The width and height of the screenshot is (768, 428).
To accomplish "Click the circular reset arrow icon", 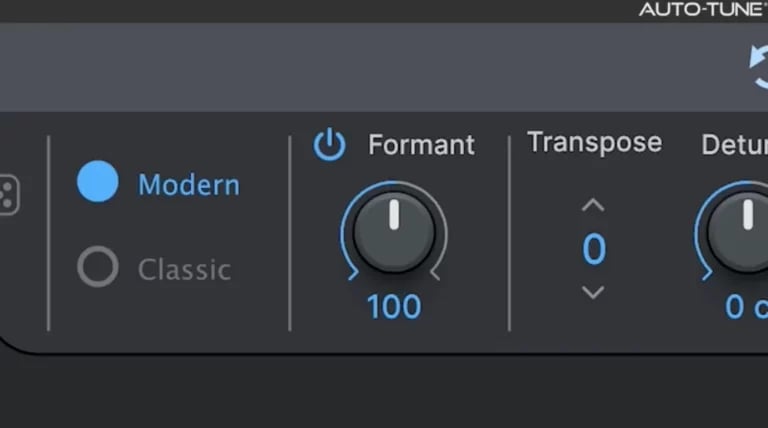I will [760, 68].
